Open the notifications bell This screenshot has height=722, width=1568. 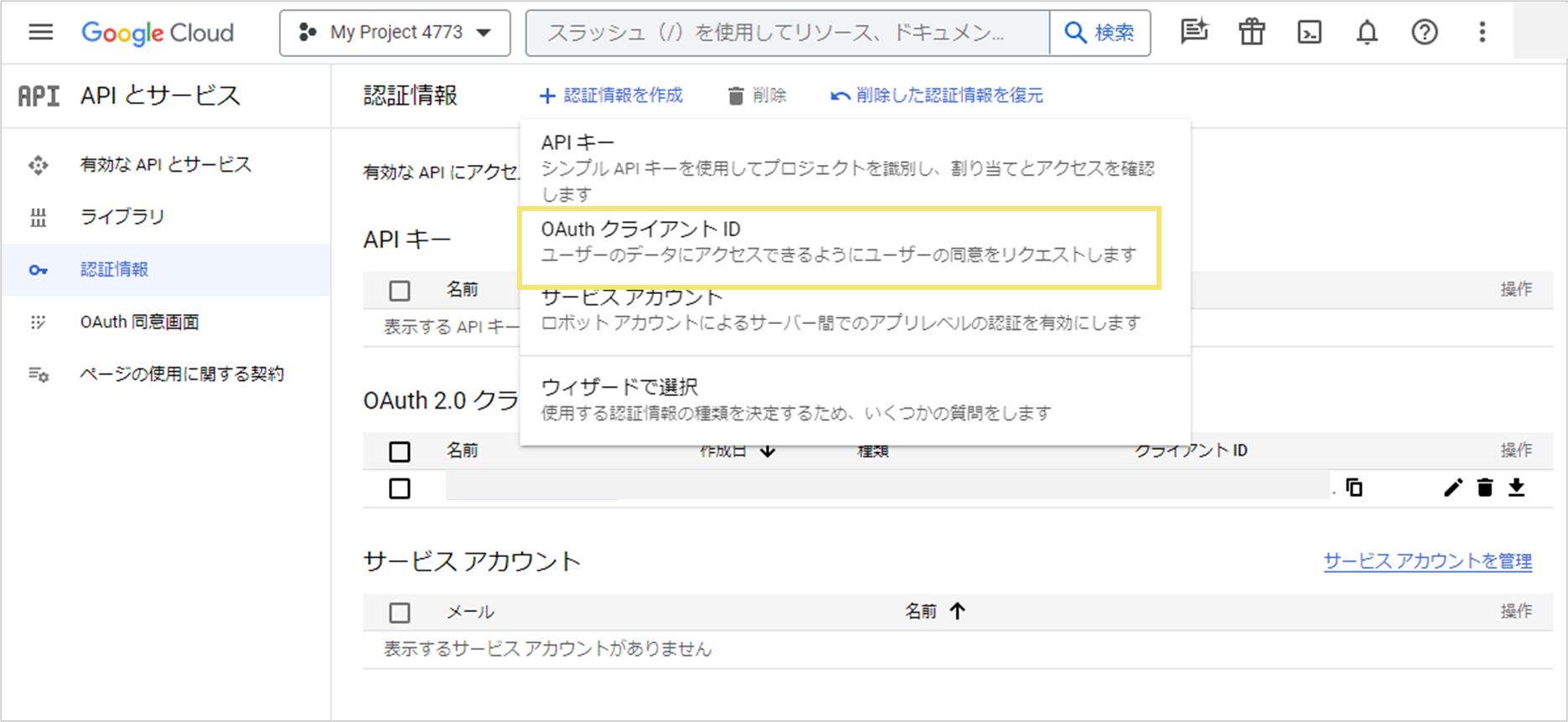1367,33
